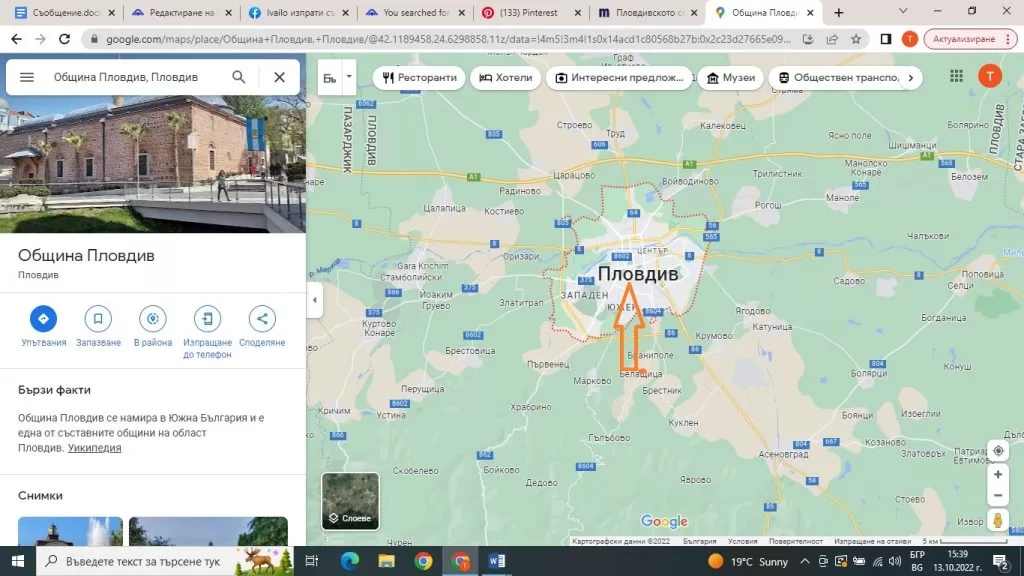Click the В района nearby icon
1024x576 pixels.
(x=153, y=319)
